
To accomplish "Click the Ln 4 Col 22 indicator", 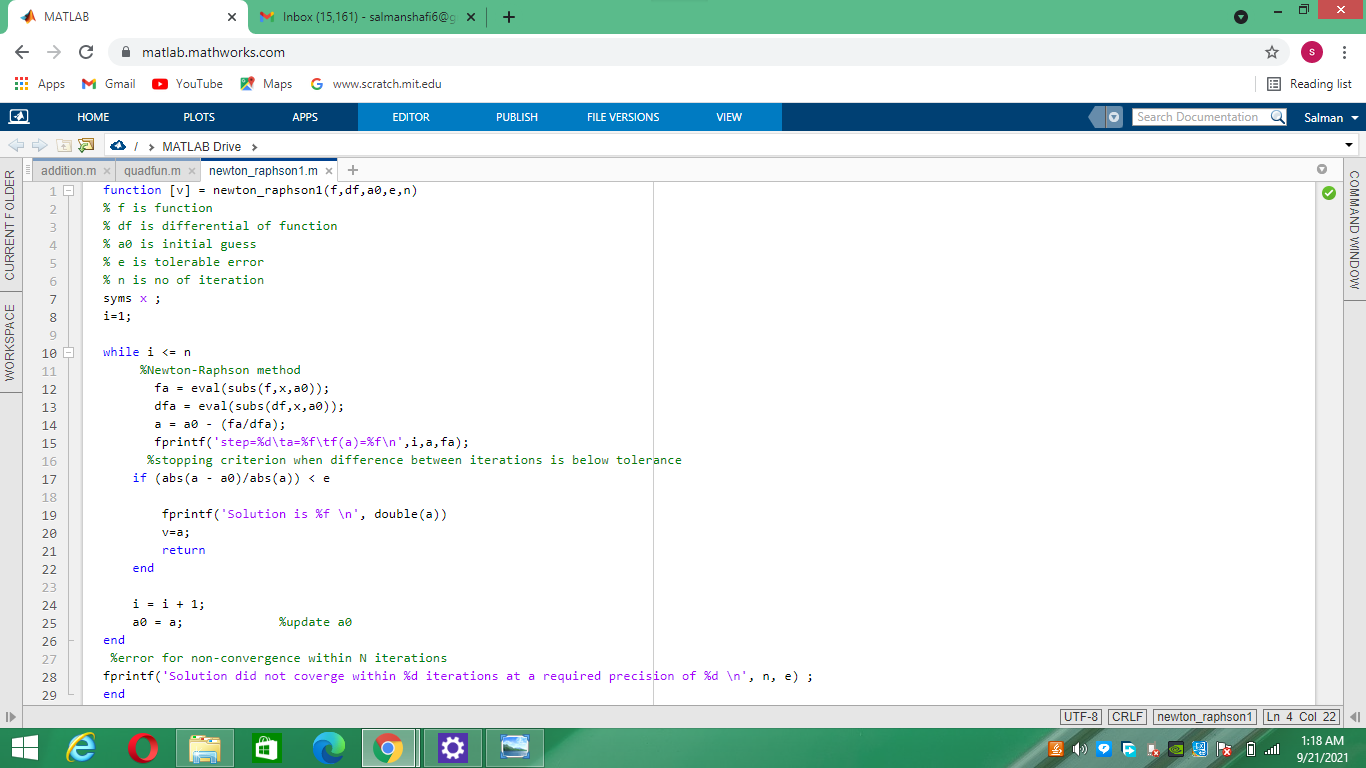I will 1301,716.
